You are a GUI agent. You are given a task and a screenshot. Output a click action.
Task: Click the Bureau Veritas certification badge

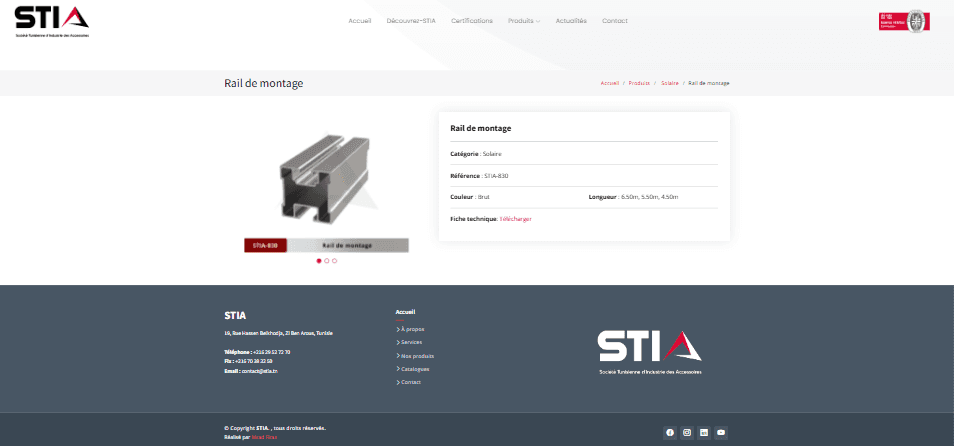(904, 21)
